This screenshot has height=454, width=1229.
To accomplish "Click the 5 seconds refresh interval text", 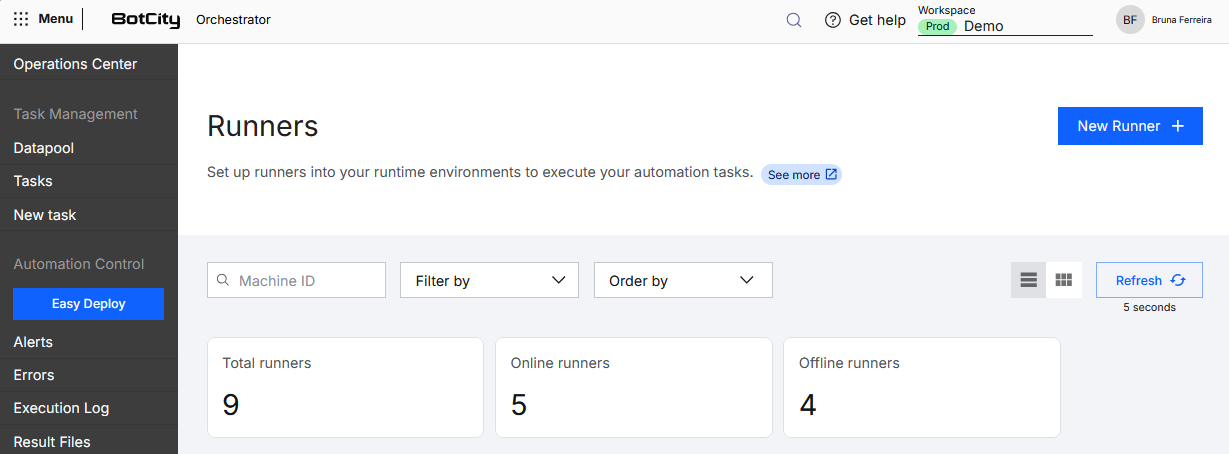I will coord(1149,307).
